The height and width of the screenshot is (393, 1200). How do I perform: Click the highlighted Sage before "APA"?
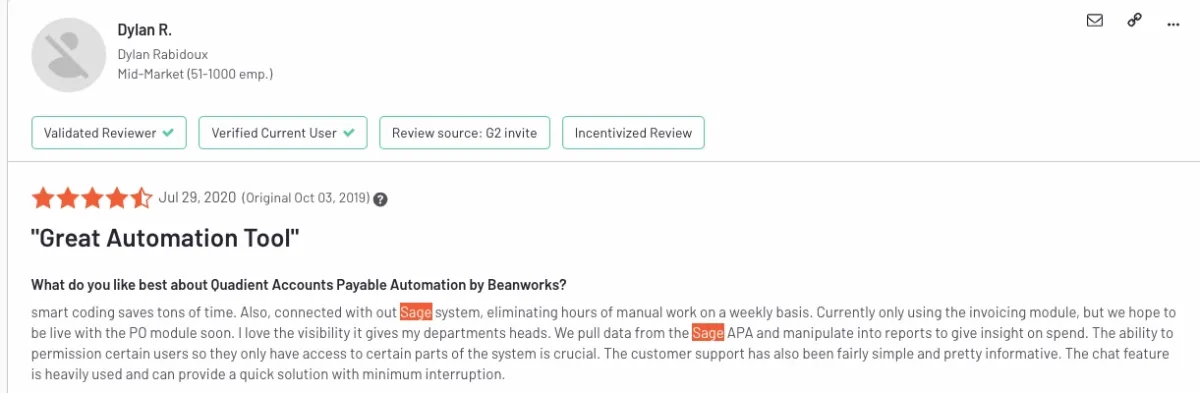click(x=708, y=332)
